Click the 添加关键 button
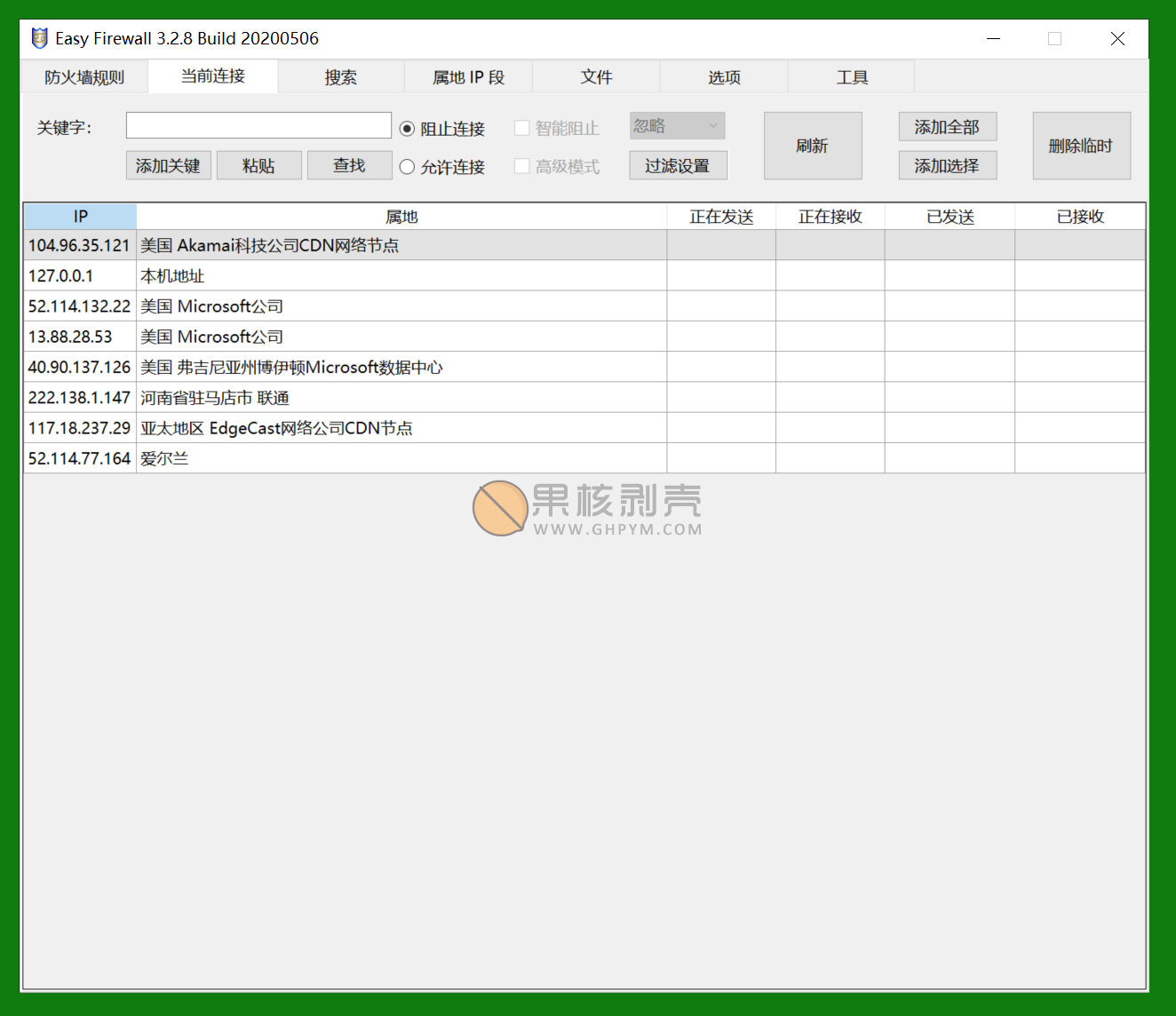This screenshot has width=1176, height=1016. click(x=168, y=166)
